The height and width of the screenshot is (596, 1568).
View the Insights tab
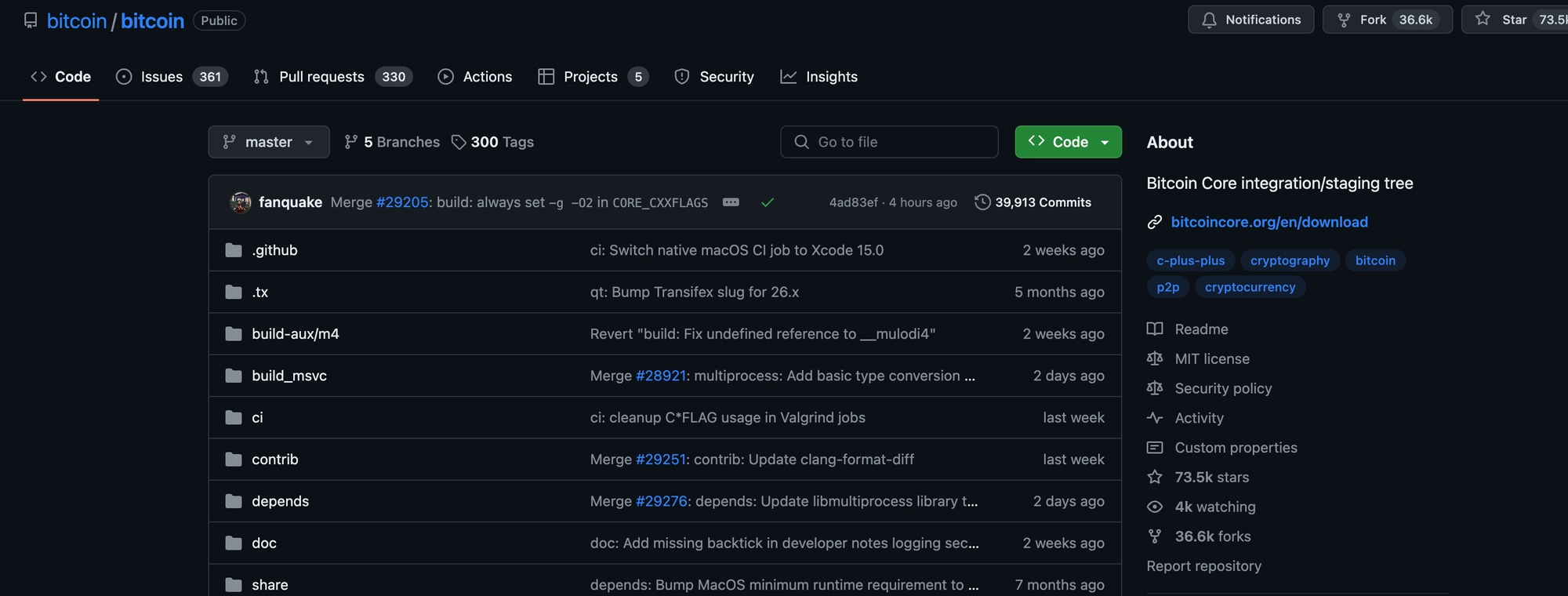(819, 77)
